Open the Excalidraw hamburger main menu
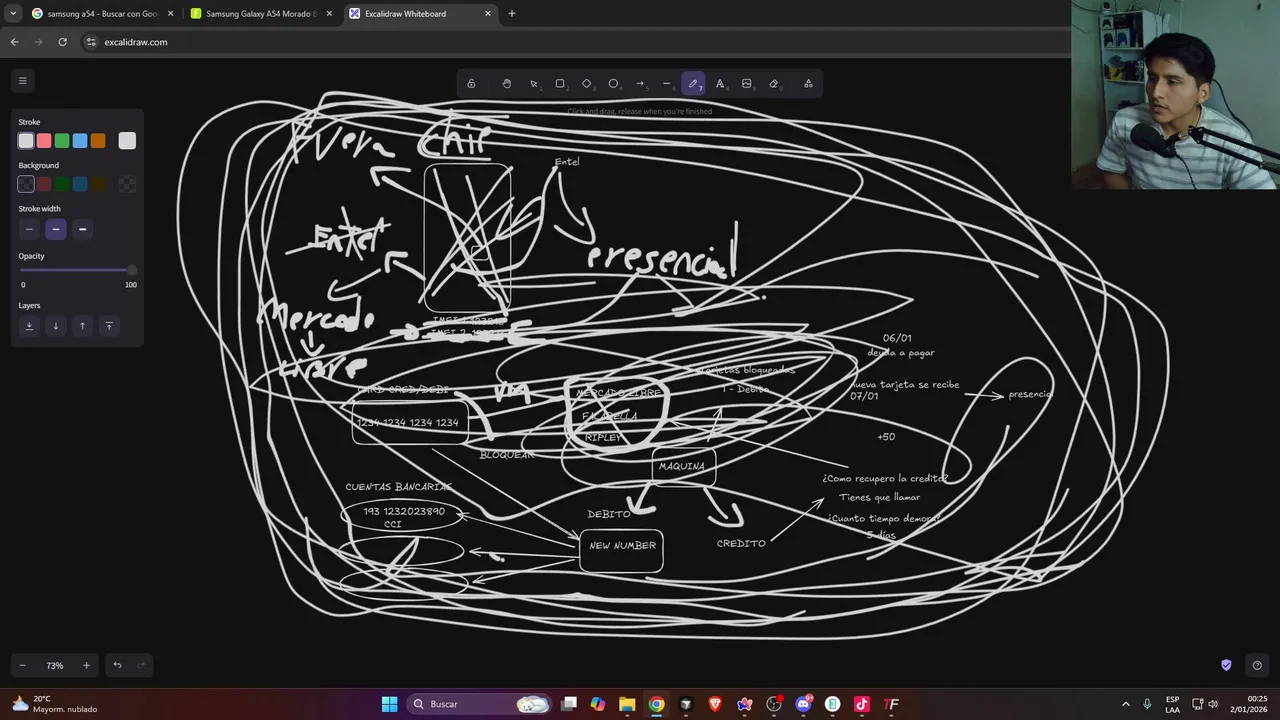 pos(22,81)
